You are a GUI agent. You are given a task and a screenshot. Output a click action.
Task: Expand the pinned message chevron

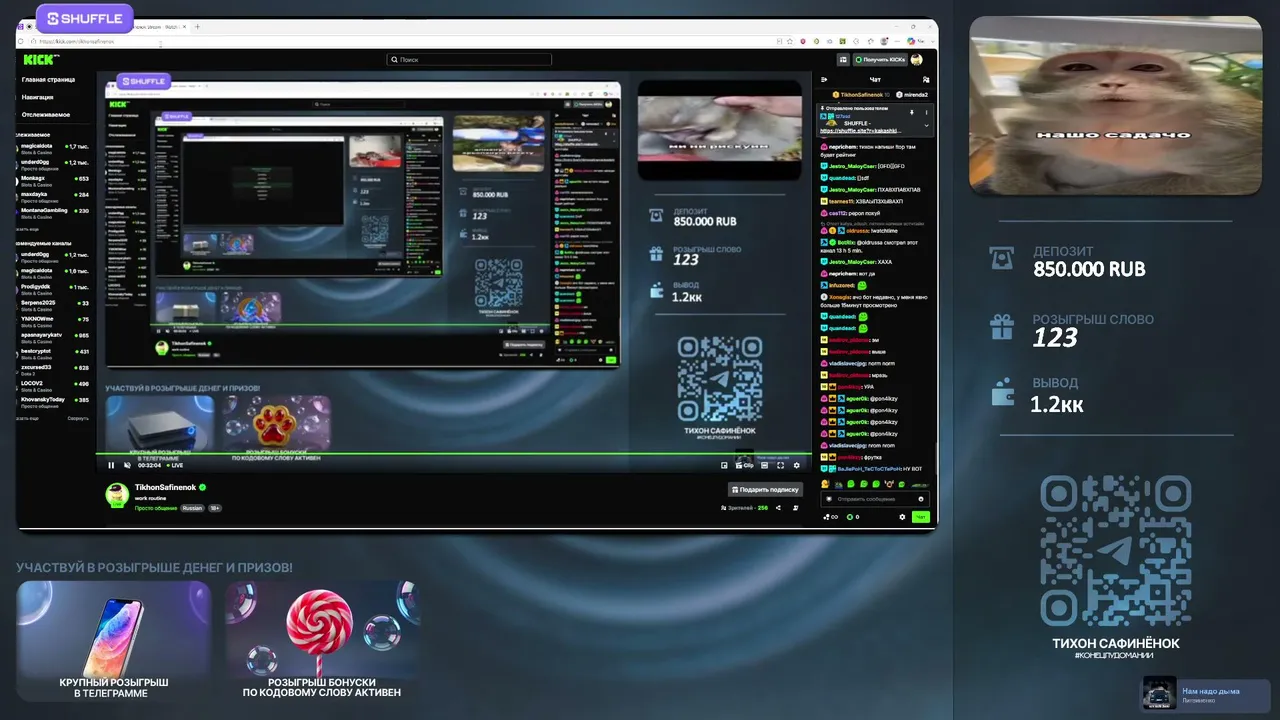tap(926, 125)
